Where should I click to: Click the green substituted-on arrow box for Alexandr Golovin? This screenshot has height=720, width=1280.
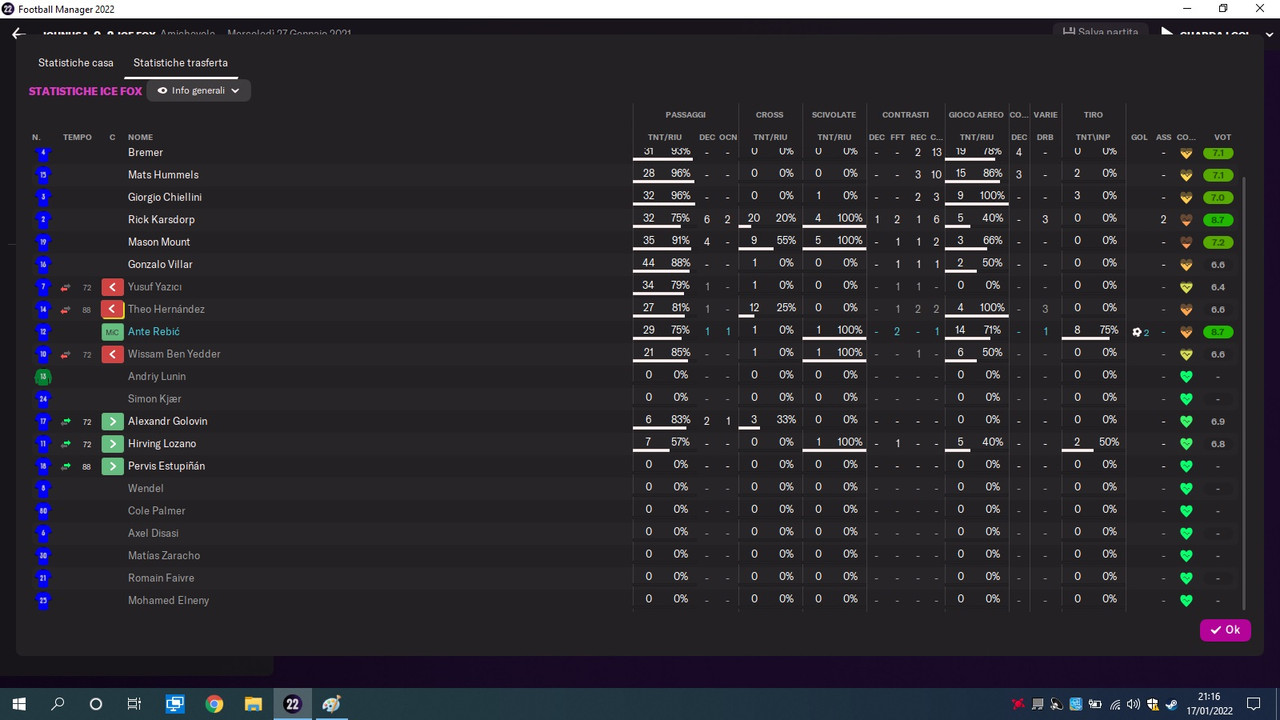click(x=112, y=422)
